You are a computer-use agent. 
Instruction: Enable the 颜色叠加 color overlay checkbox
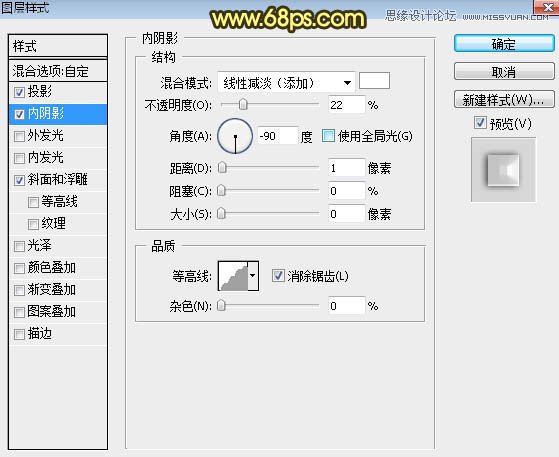tap(19, 268)
